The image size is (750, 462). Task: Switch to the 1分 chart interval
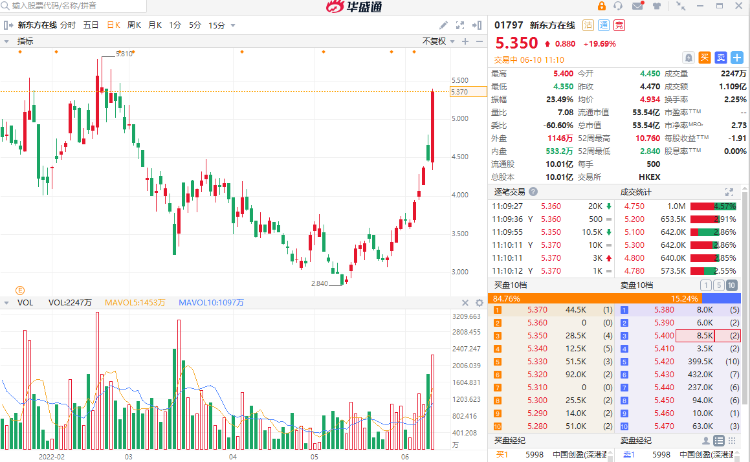click(x=175, y=25)
